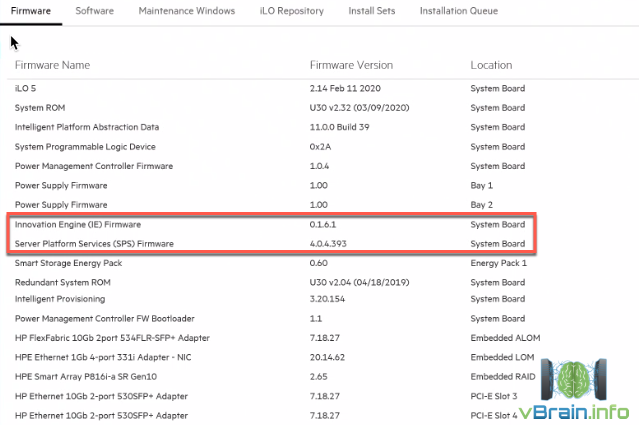The image size is (639, 425).
Task: Switch to the Software tab
Action: tap(95, 11)
